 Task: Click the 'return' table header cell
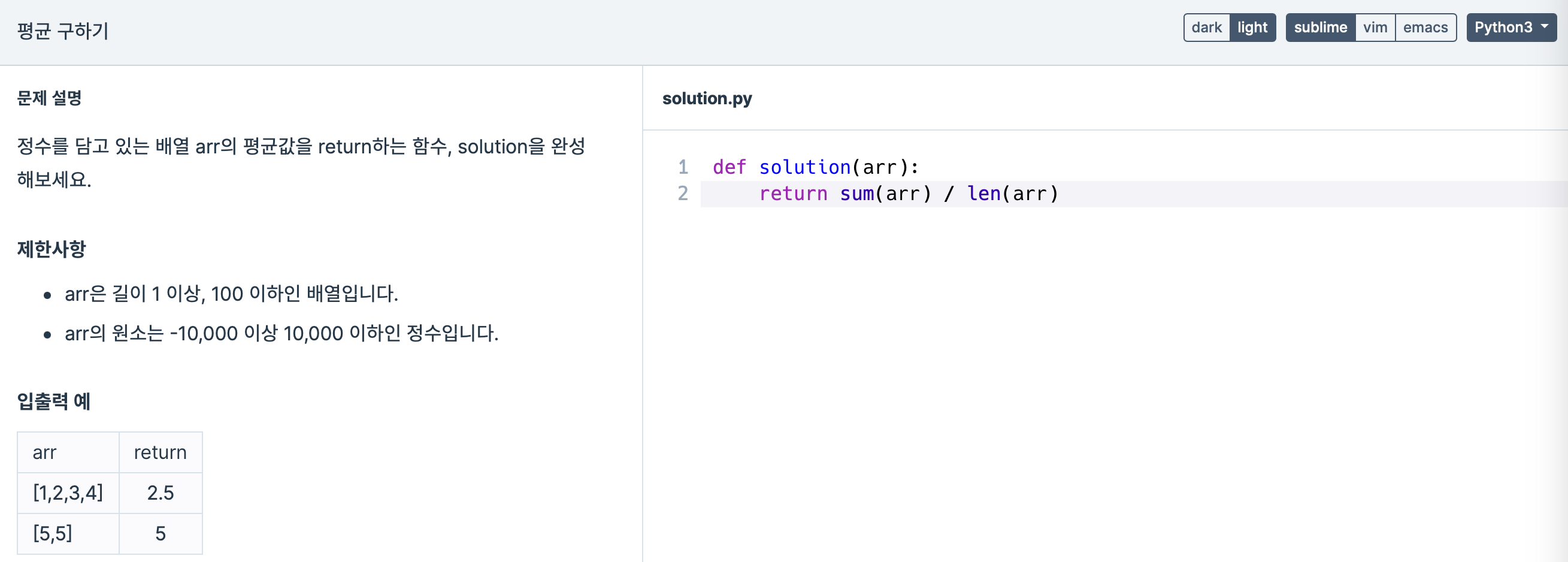pos(161,452)
